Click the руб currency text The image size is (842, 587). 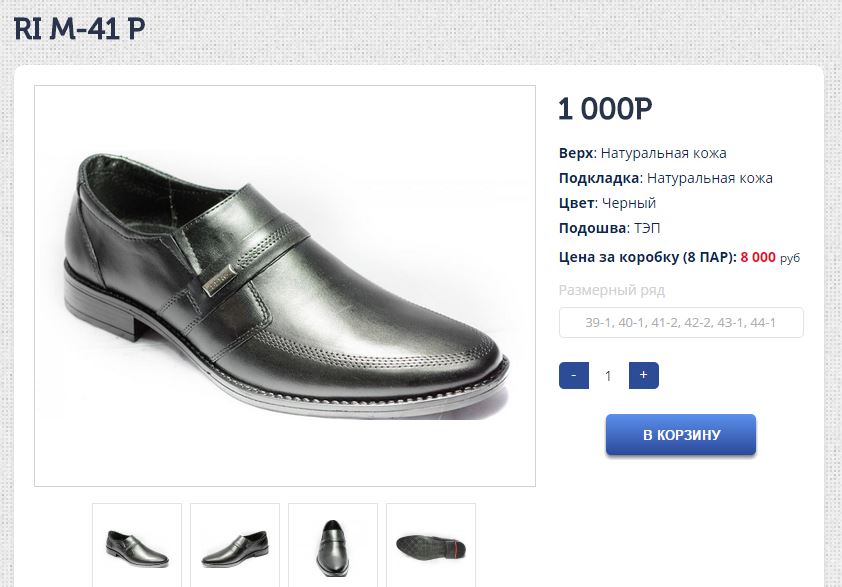coord(790,258)
